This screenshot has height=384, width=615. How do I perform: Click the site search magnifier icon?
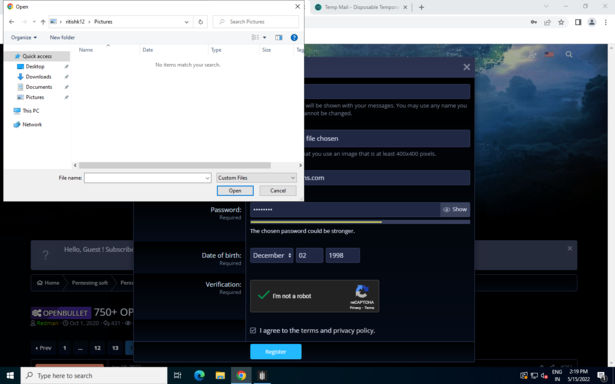(x=569, y=55)
